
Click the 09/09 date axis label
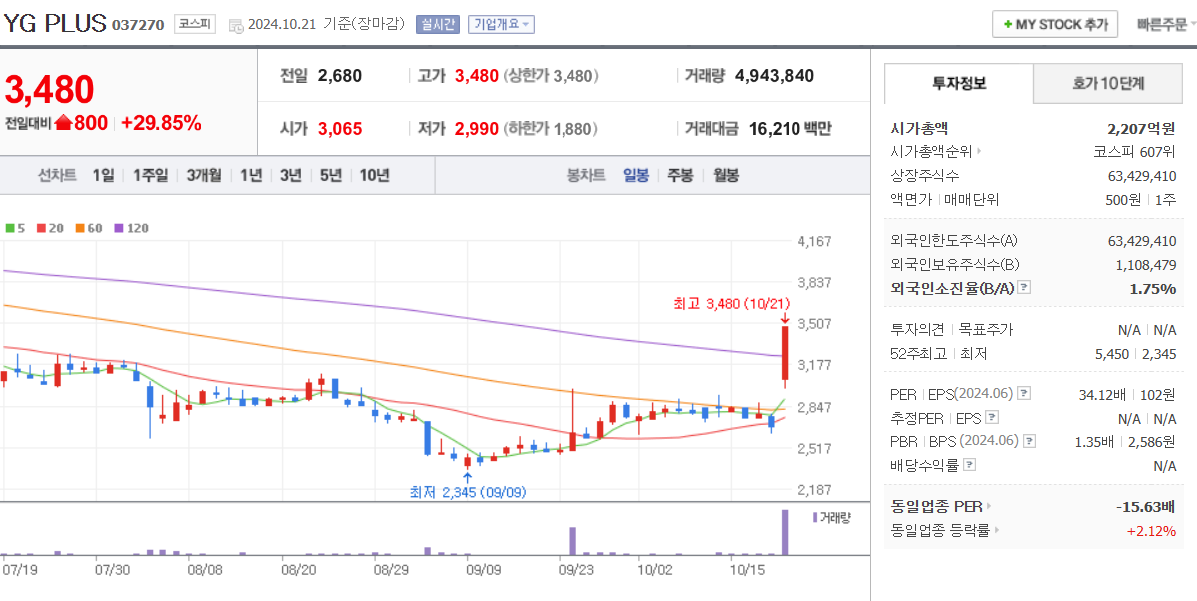[x=484, y=569]
